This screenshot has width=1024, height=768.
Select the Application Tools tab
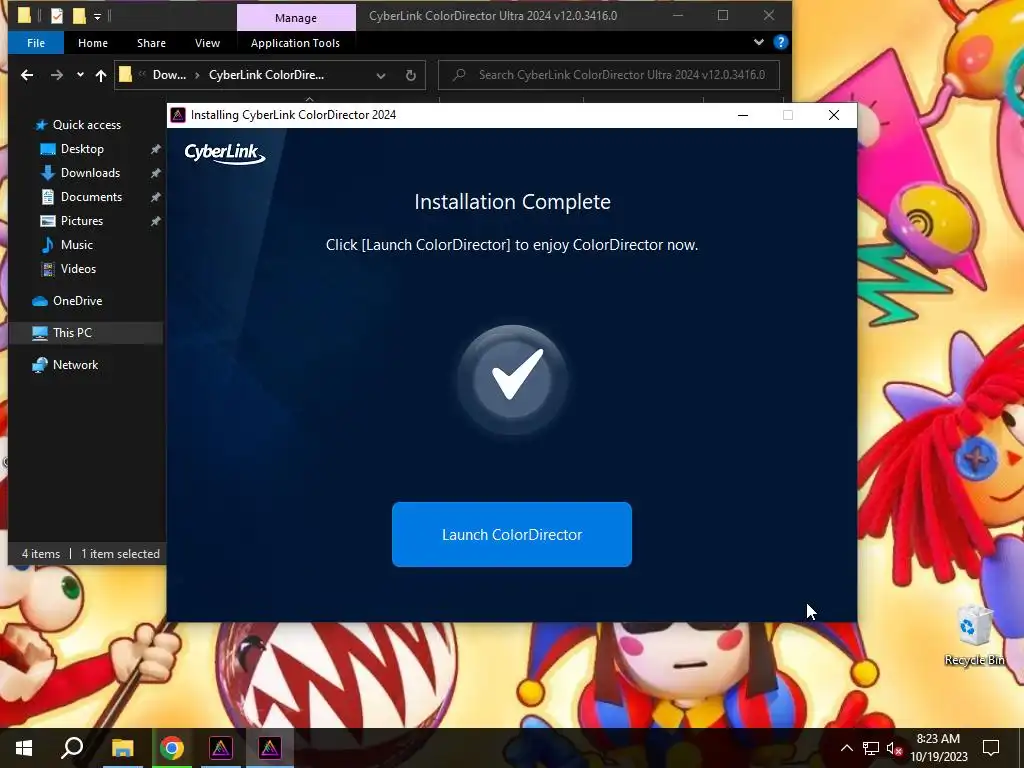[x=295, y=42]
